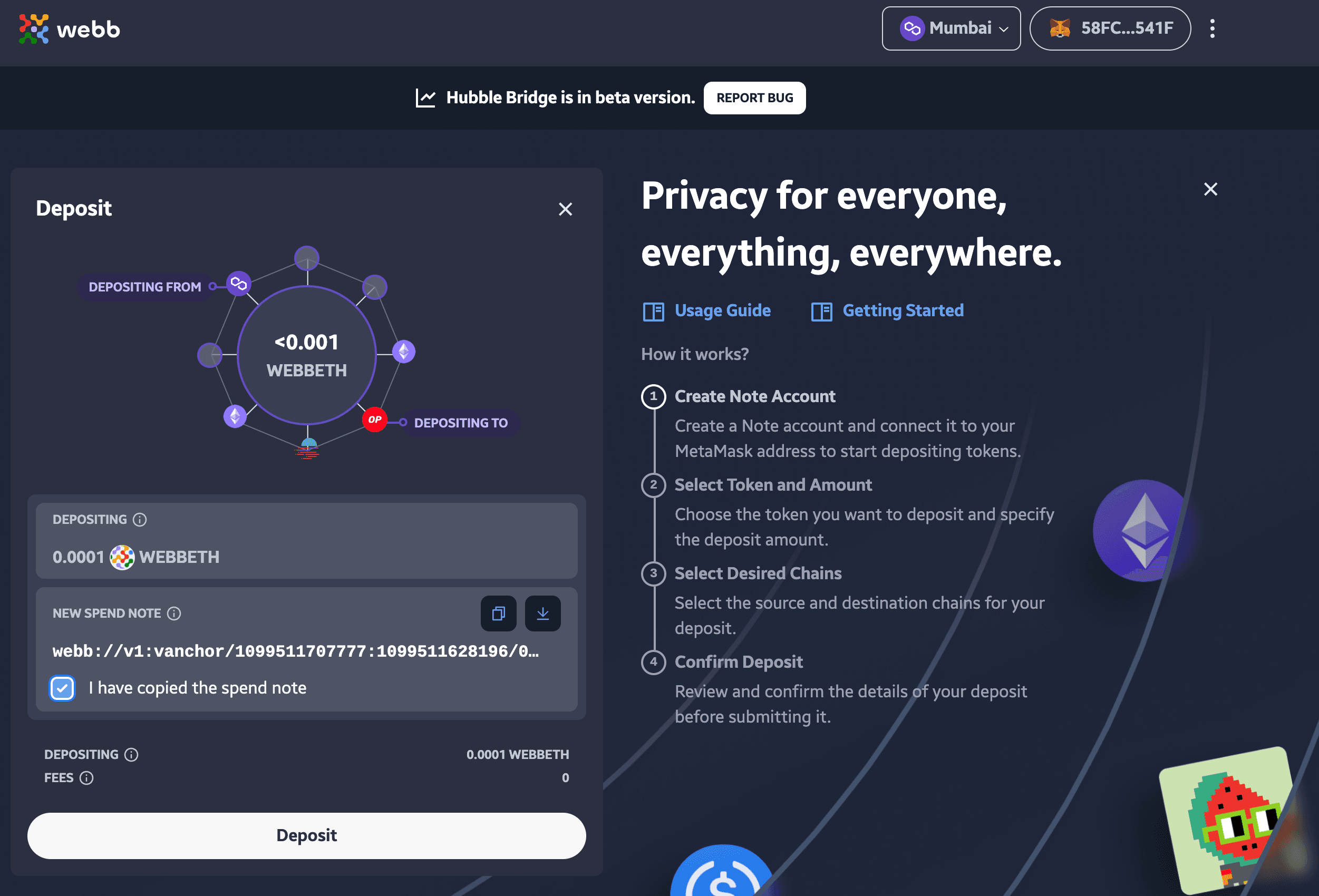1319x896 pixels.
Task: Click the bottom chain node of the ring
Action: [x=308, y=449]
